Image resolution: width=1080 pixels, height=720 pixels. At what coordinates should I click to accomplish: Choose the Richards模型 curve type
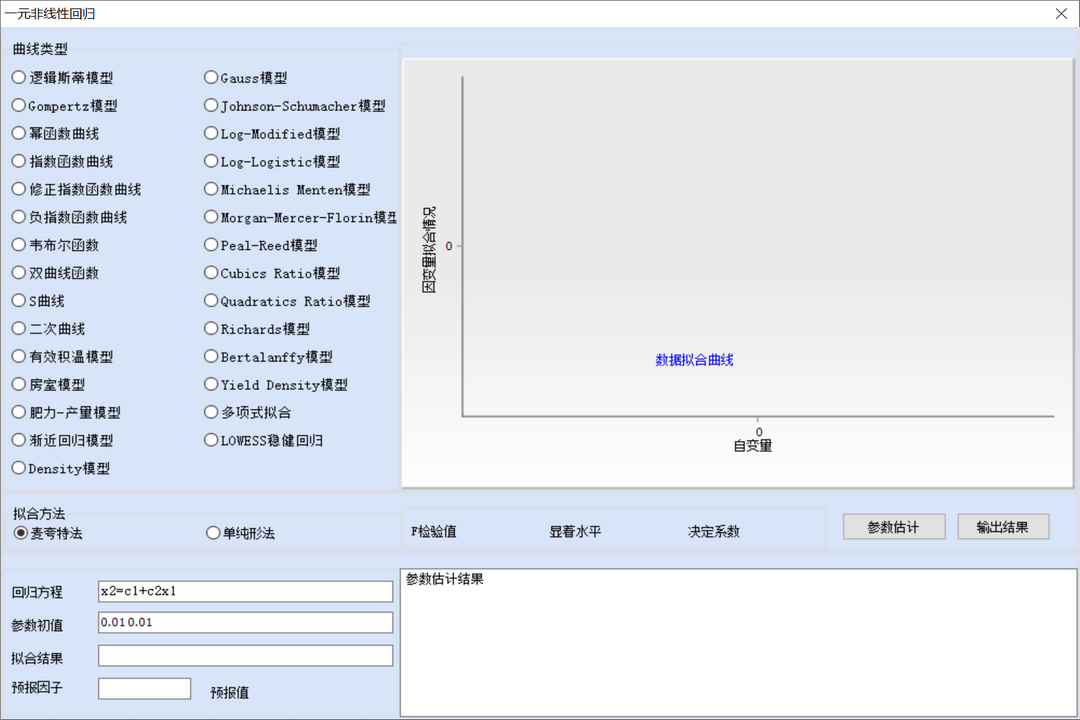(210, 328)
